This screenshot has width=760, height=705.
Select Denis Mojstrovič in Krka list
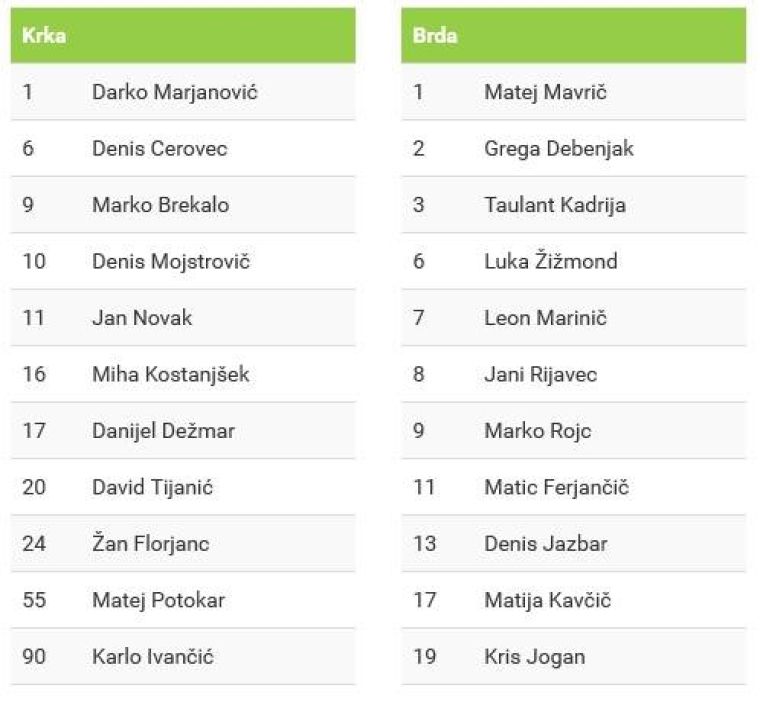(x=170, y=262)
